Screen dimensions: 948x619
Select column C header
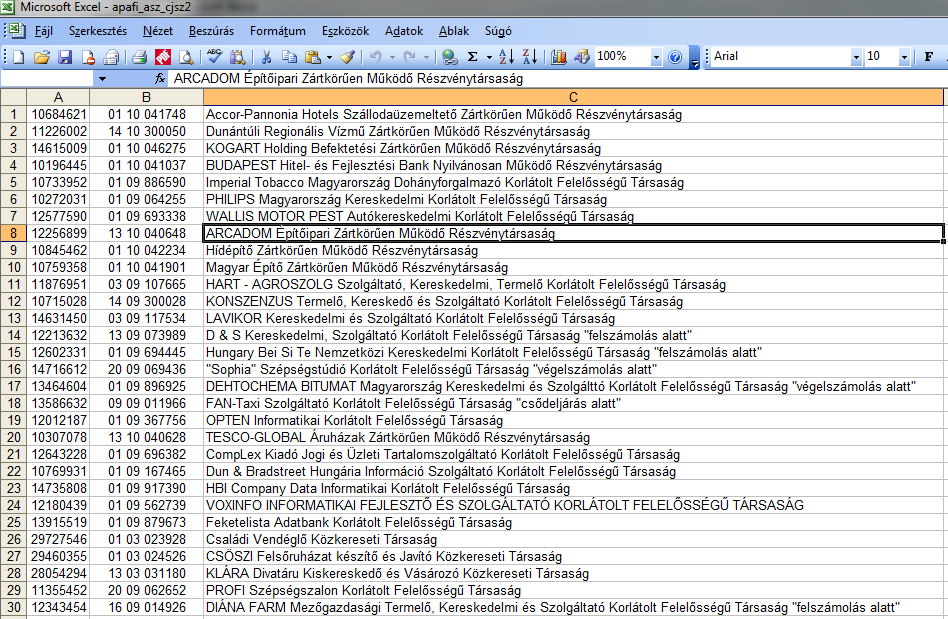(573, 97)
